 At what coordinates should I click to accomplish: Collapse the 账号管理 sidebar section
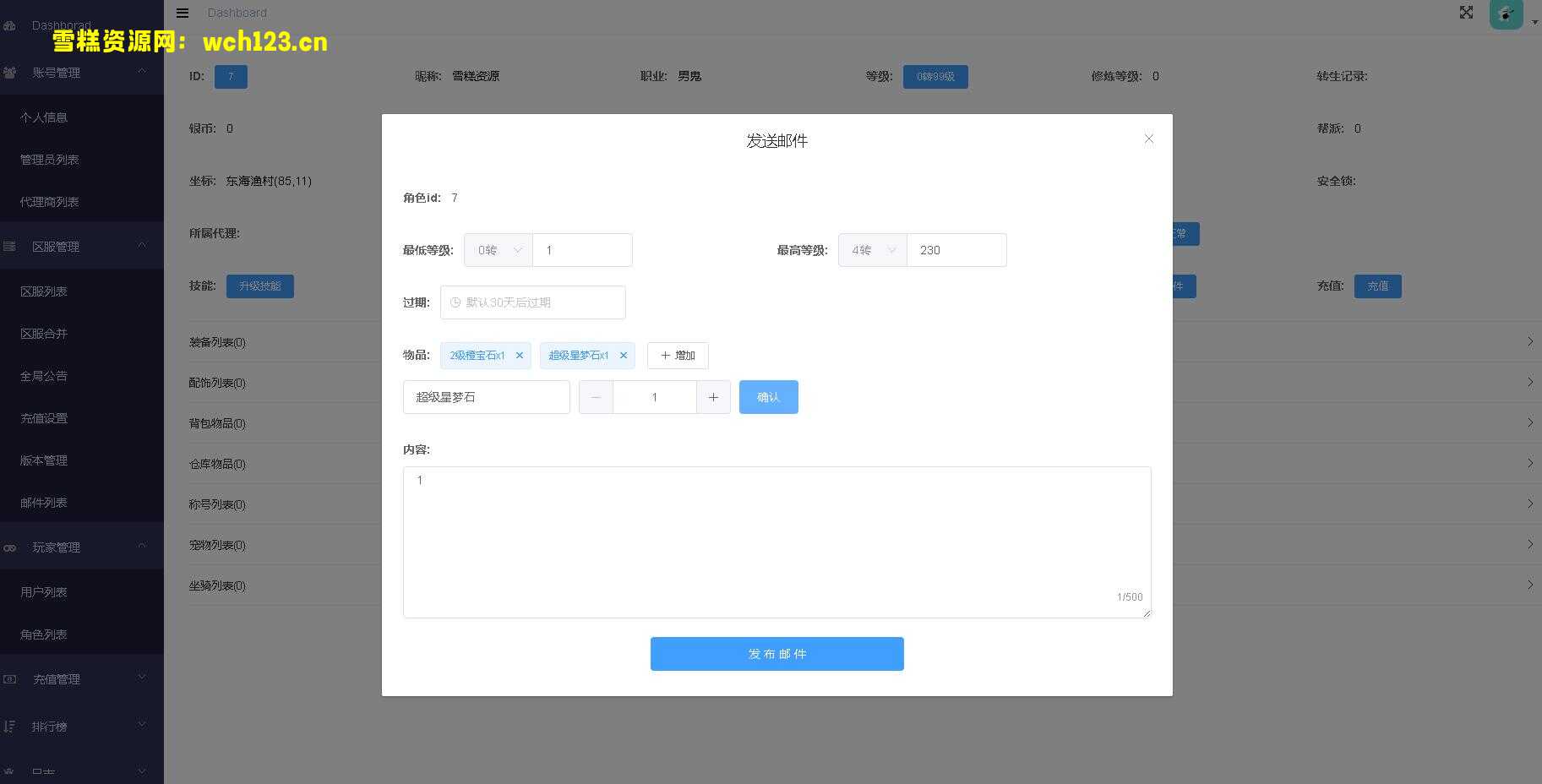[x=82, y=73]
